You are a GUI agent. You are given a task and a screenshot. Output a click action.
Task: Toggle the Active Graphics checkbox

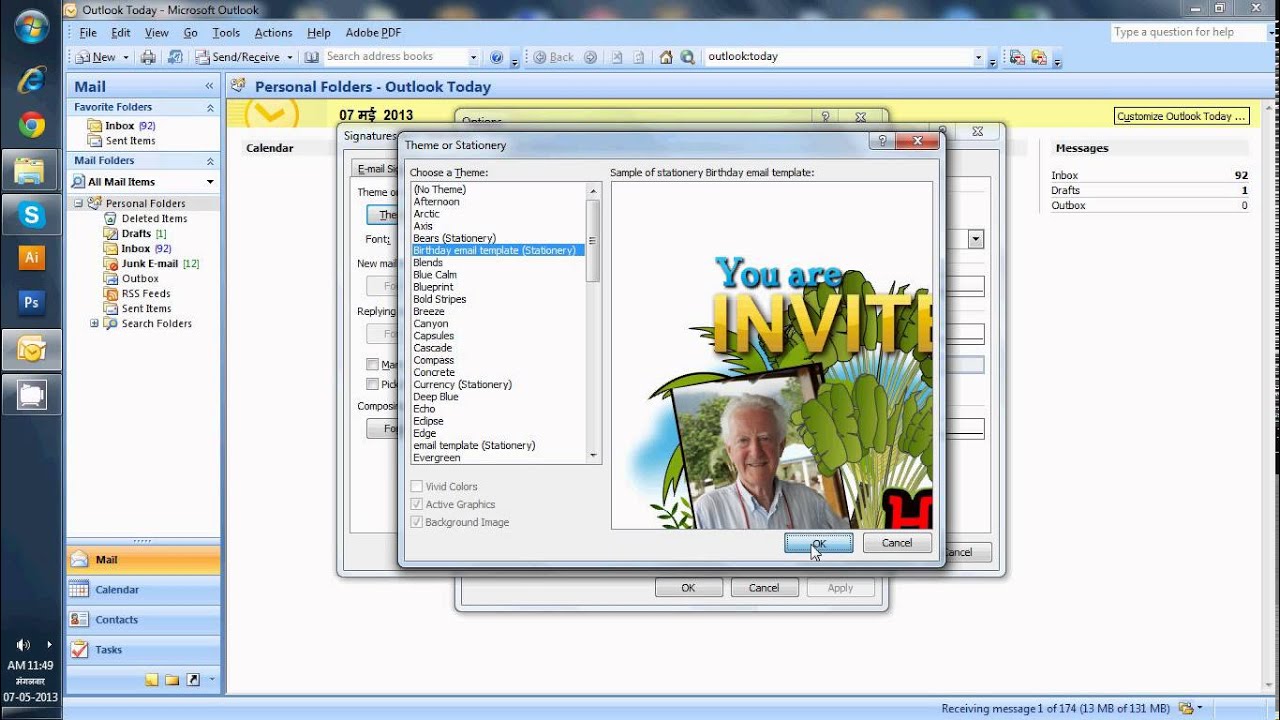coord(417,505)
